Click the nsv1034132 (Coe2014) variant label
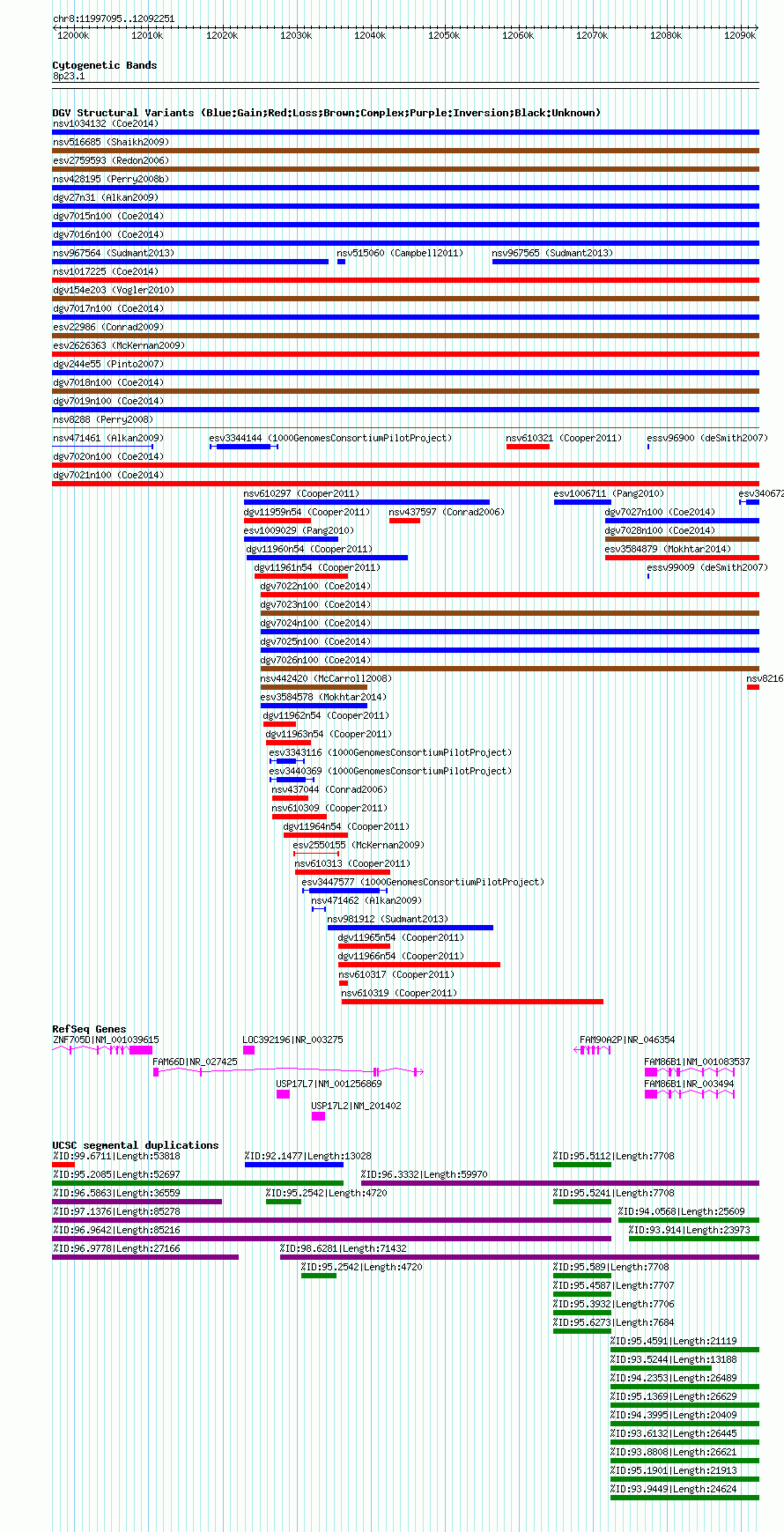 point(106,123)
